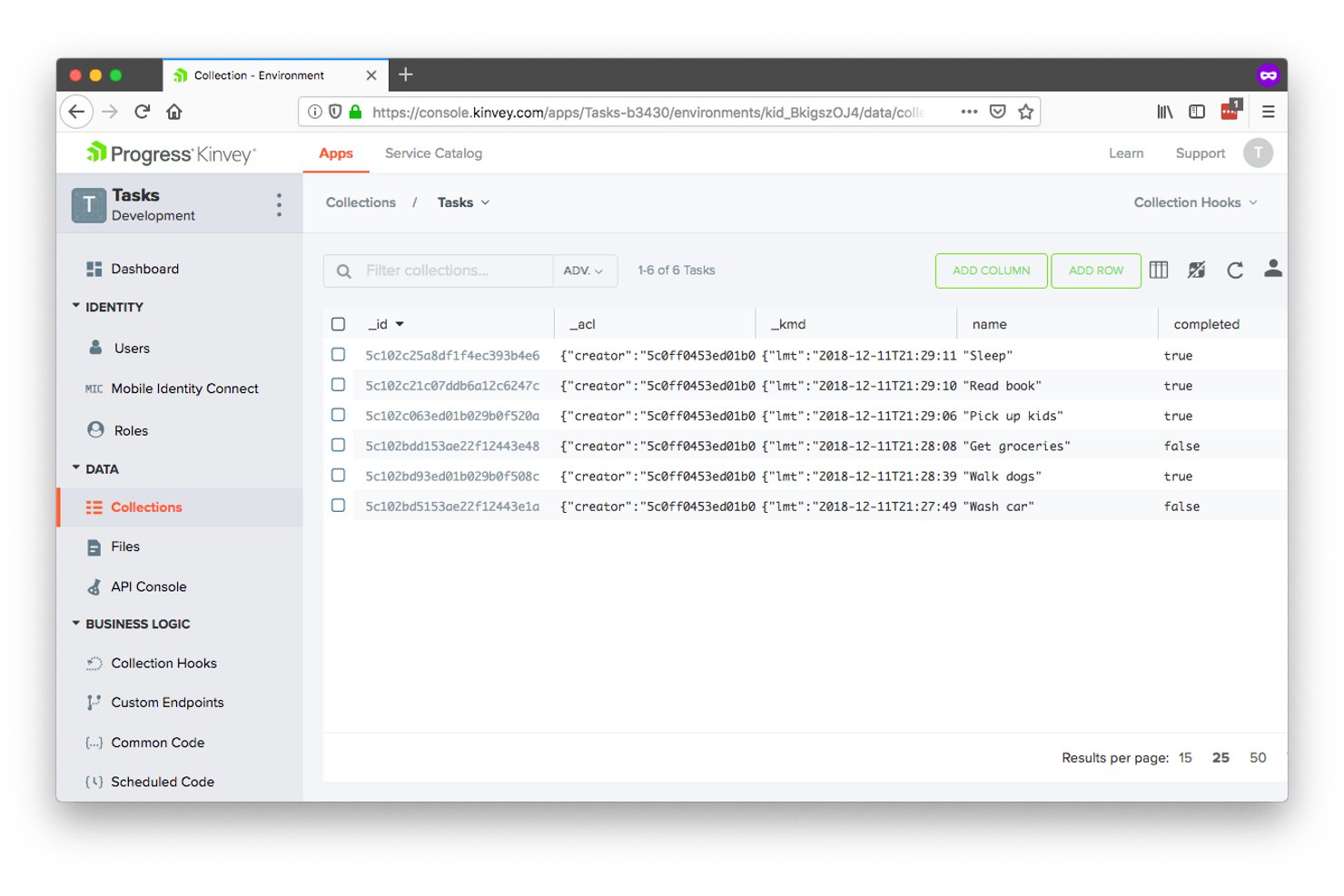The image size is (1344, 896).
Task: Open page actions three-dot menu in address bar
Action: point(969,112)
